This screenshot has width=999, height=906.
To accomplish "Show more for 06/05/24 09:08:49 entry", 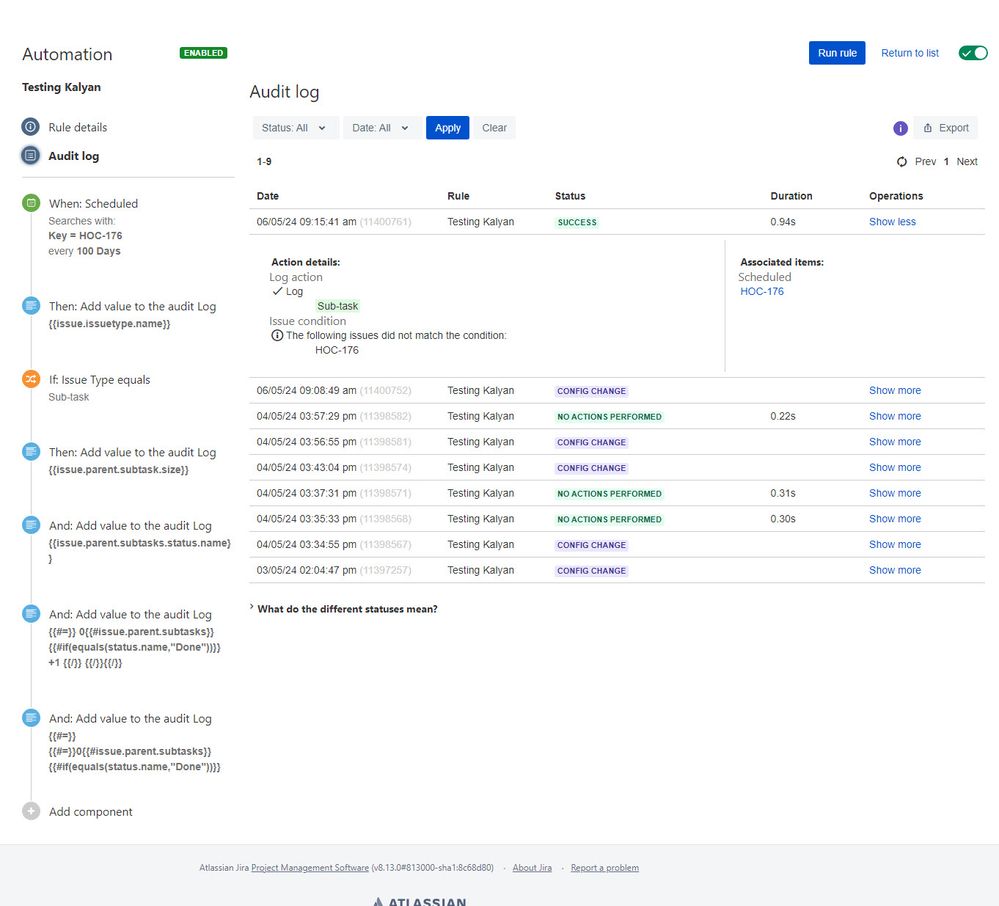I will tap(895, 391).
